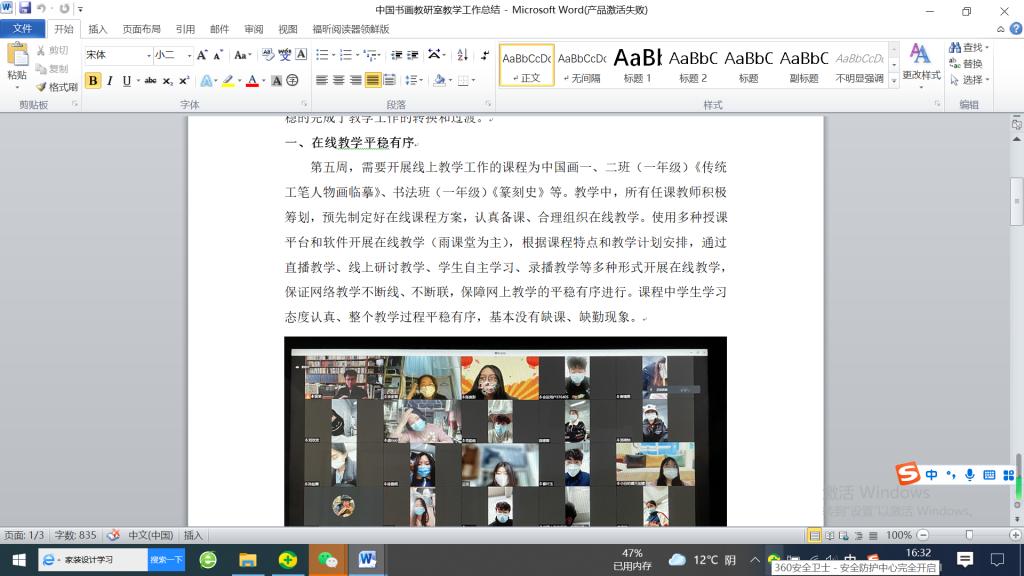This screenshot has width=1024, height=576.
Task: Toggle italic formatting
Action: pyautogui.click(x=110, y=81)
